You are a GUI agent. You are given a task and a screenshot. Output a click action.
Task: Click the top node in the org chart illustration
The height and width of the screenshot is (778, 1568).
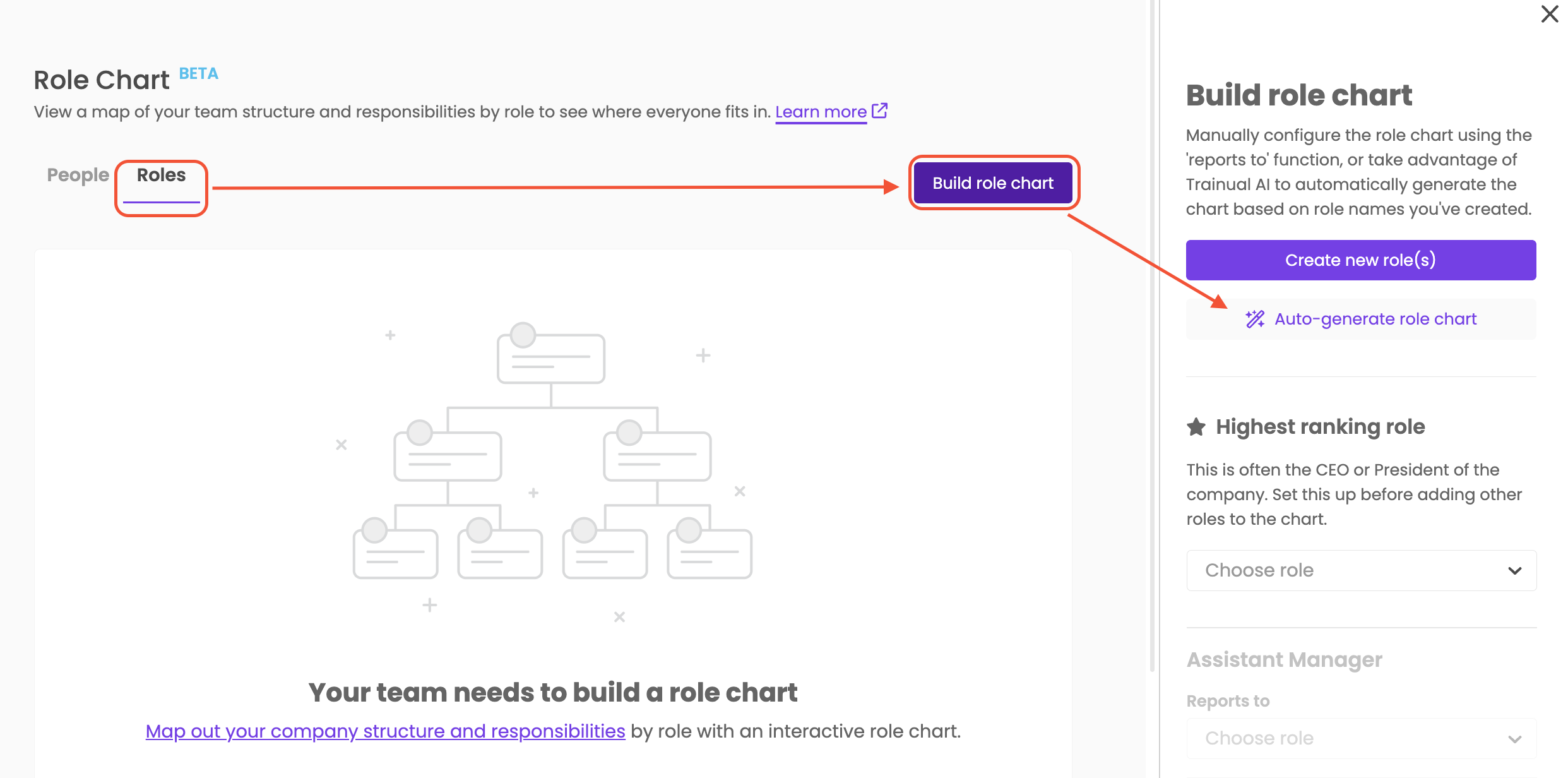click(x=550, y=356)
